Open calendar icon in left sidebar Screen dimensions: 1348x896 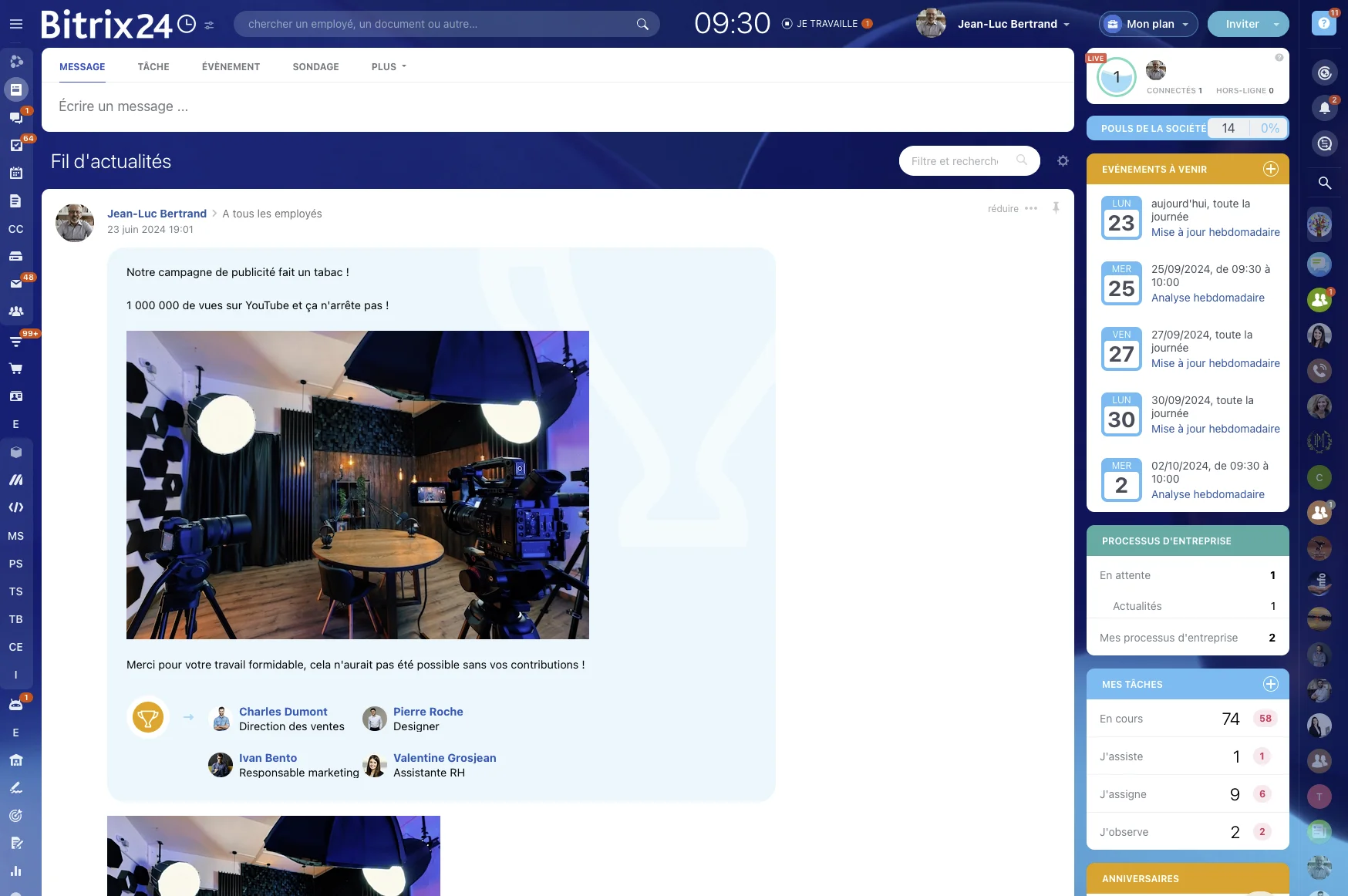tap(15, 173)
